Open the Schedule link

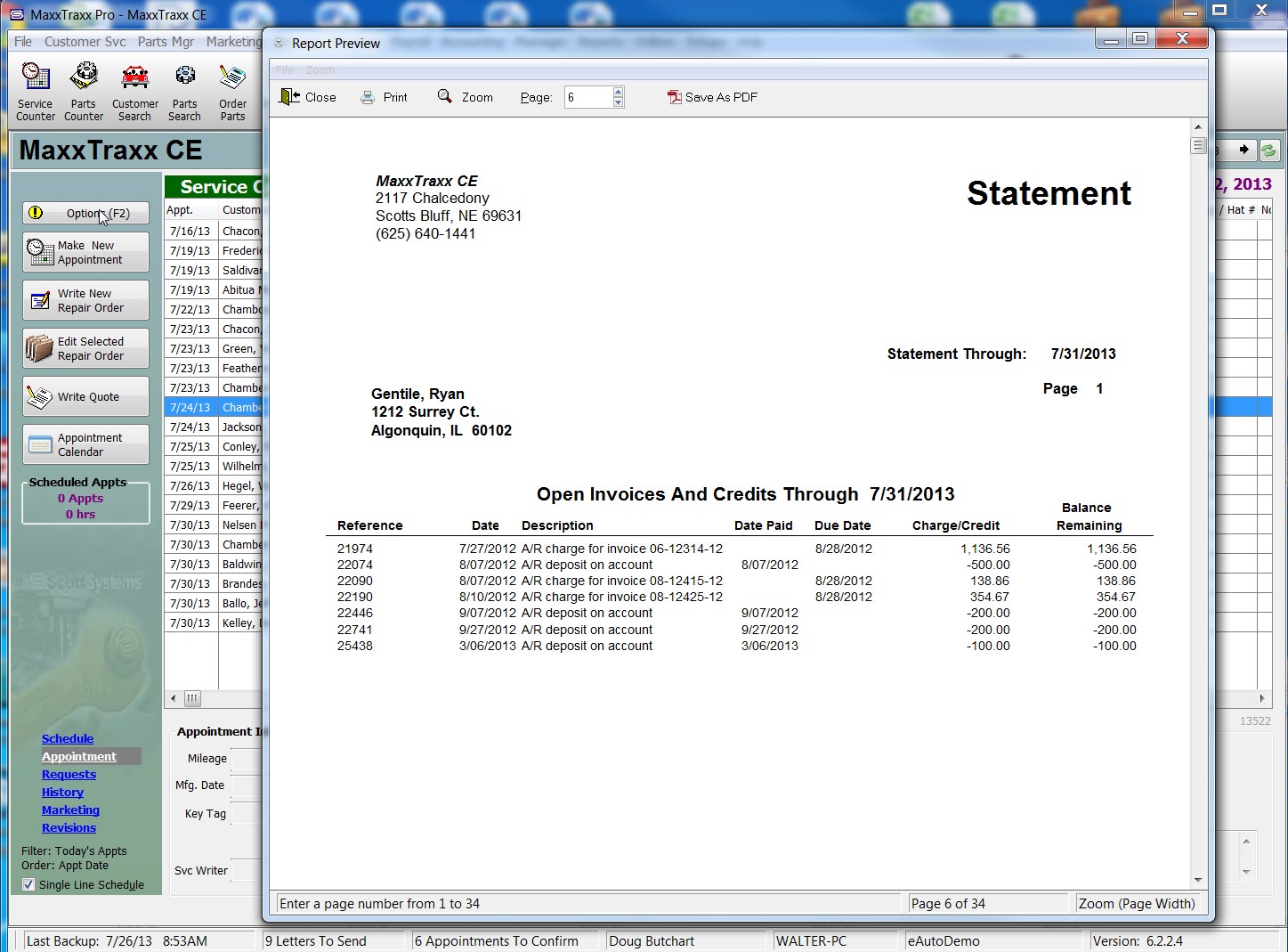click(x=68, y=738)
